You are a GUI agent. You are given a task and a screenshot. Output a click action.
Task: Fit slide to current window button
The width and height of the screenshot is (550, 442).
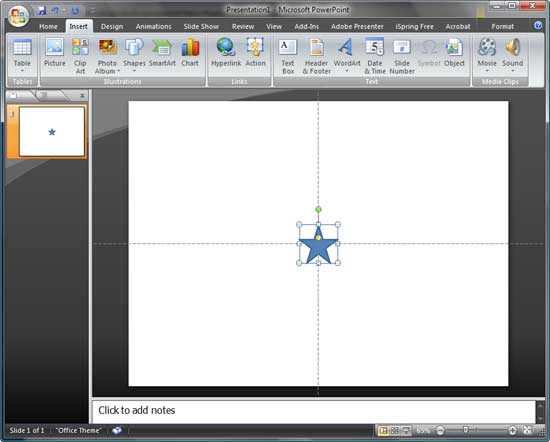528,430
